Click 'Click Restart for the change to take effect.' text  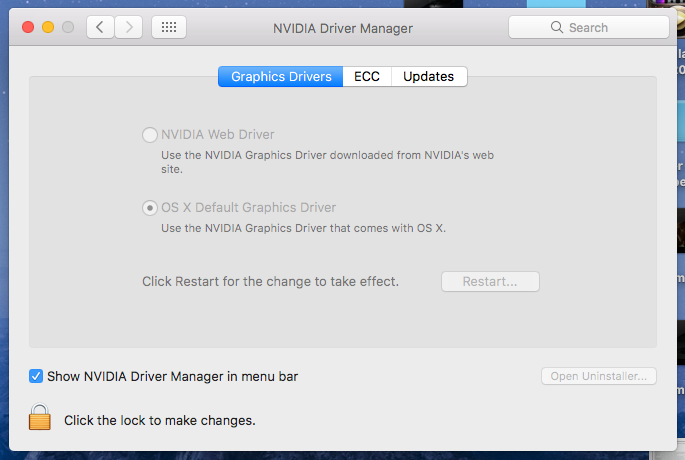(x=270, y=281)
